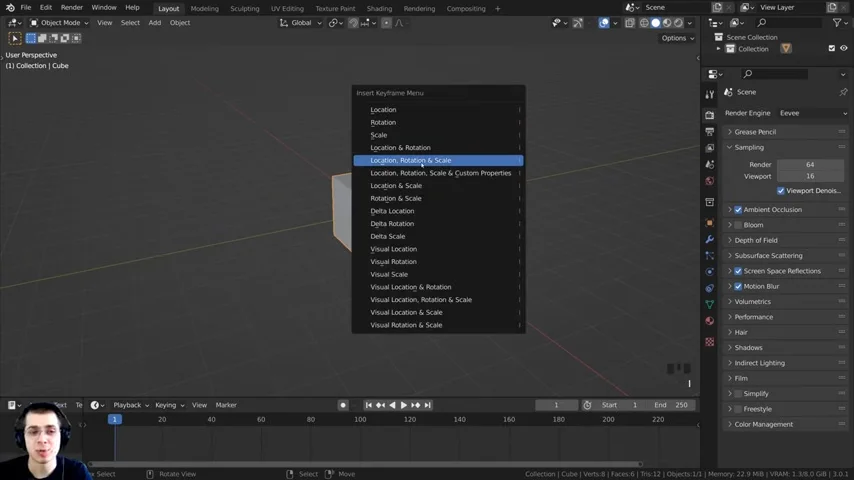
Task: Hide Collection using the eye icon
Action: pyautogui.click(x=844, y=48)
